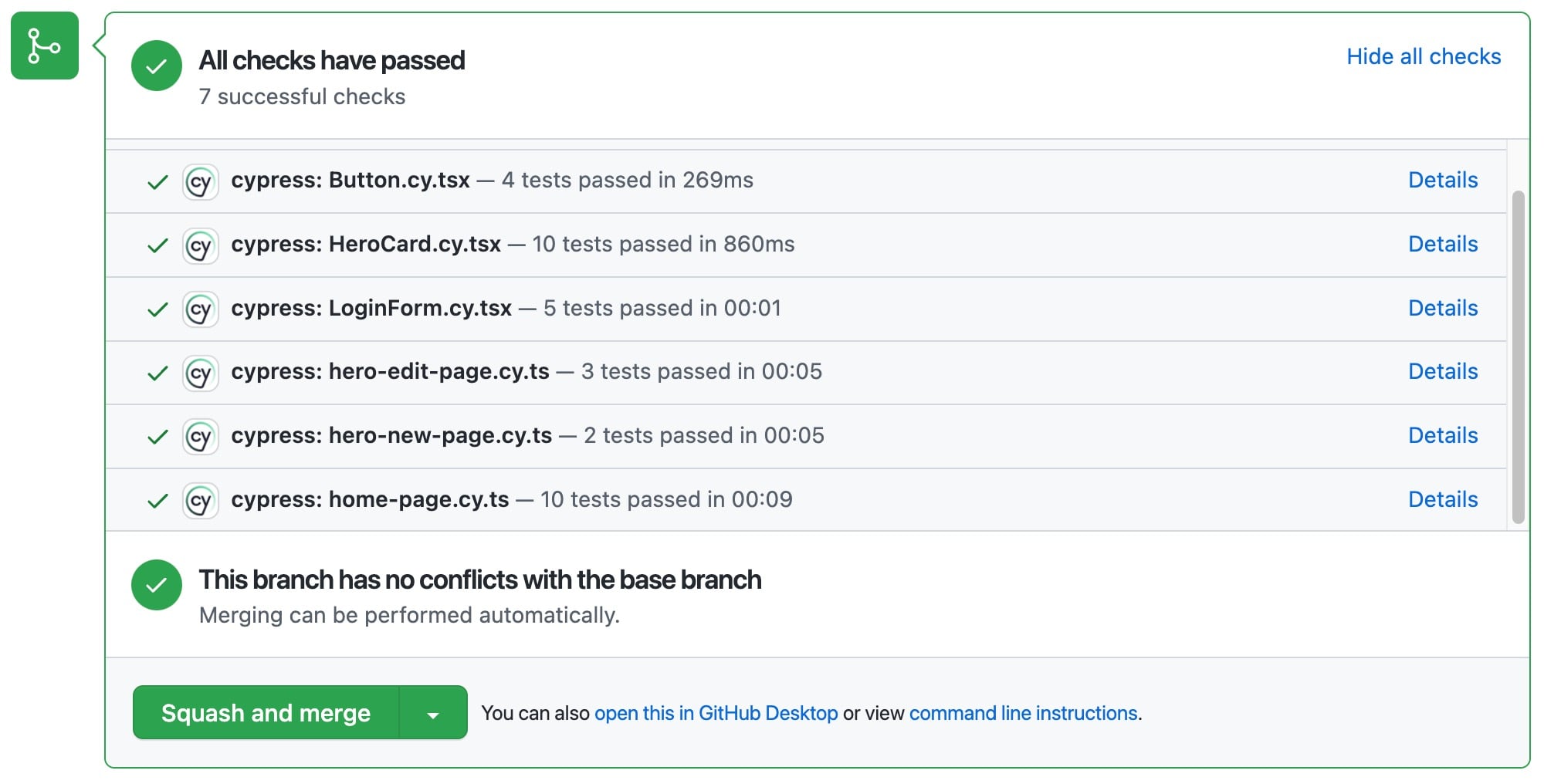The image size is (1544, 784).
Task: Open the merge method dropdown arrow
Action: 432,712
